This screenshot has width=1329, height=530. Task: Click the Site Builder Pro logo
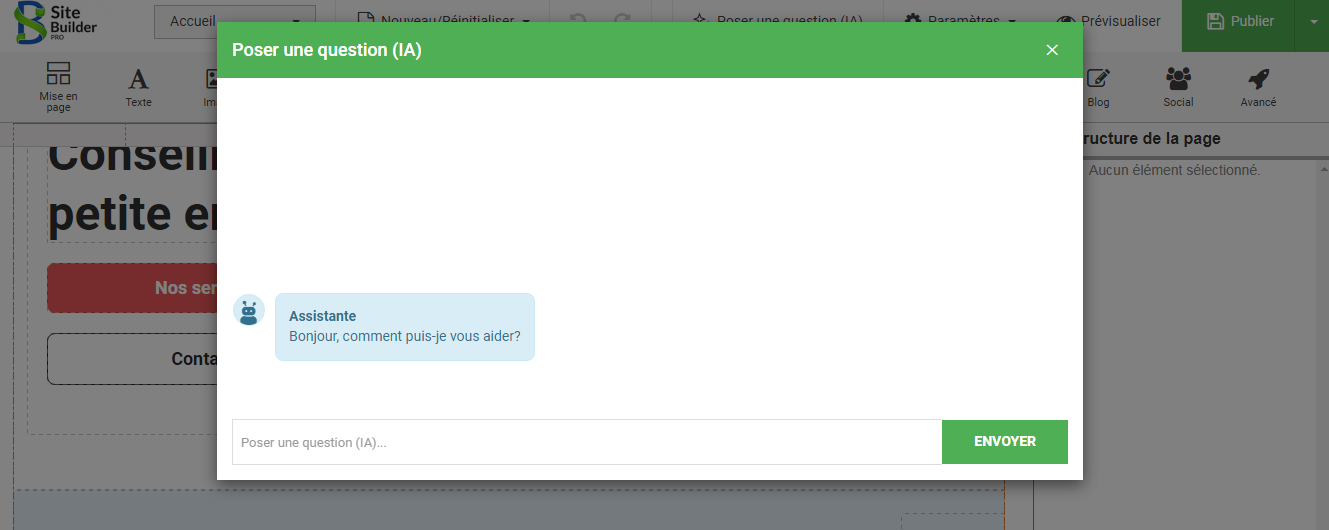tap(56, 22)
